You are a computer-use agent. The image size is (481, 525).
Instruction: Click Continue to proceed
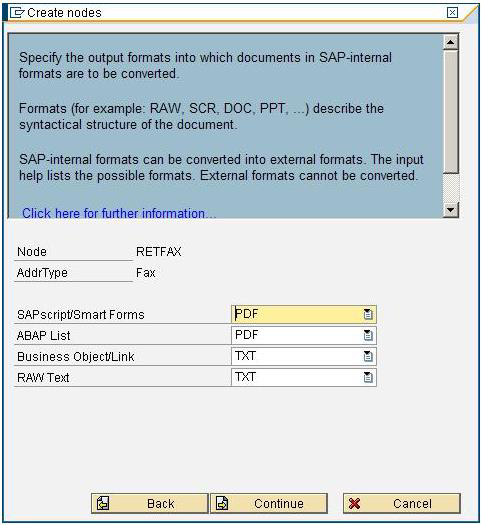268,503
